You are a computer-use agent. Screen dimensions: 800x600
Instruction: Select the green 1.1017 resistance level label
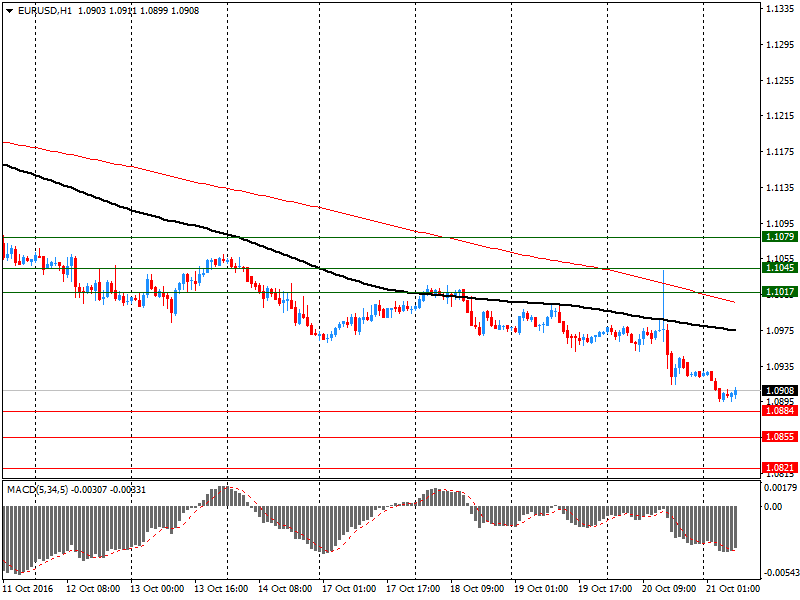pos(780,292)
